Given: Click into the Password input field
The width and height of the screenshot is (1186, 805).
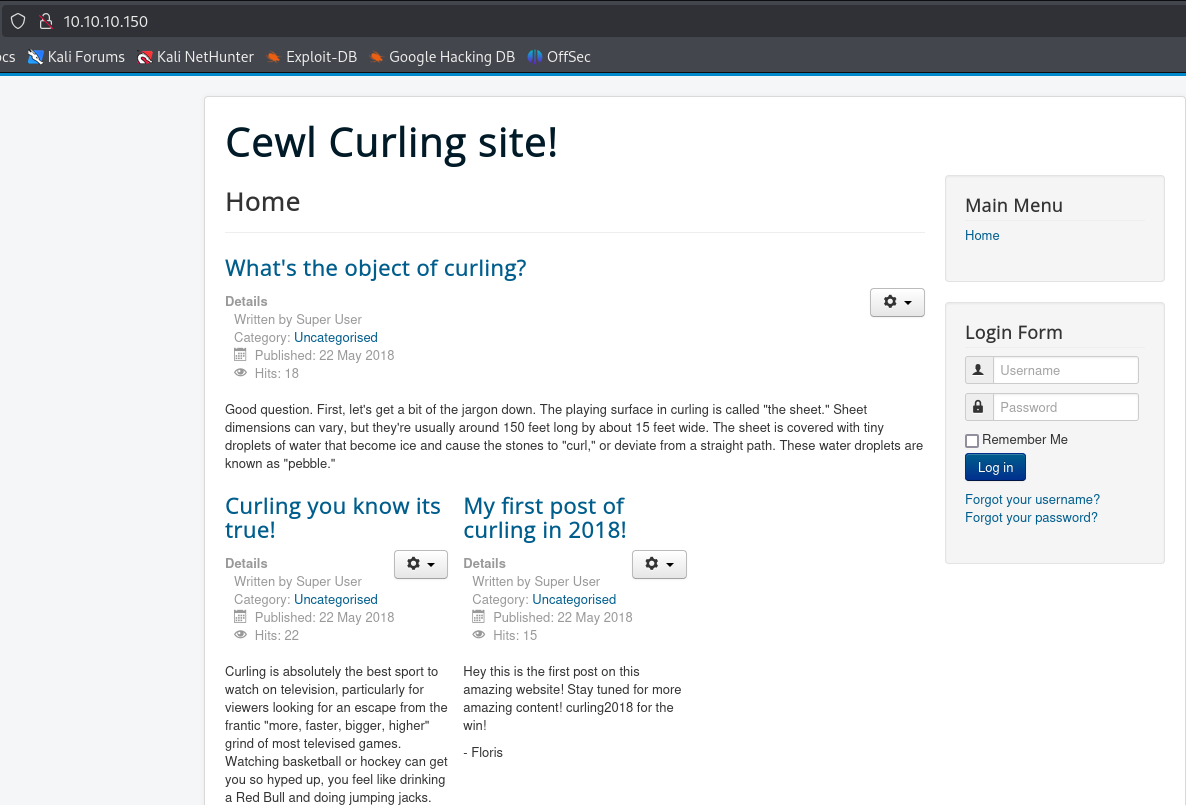Looking at the screenshot, I should [1065, 407].
